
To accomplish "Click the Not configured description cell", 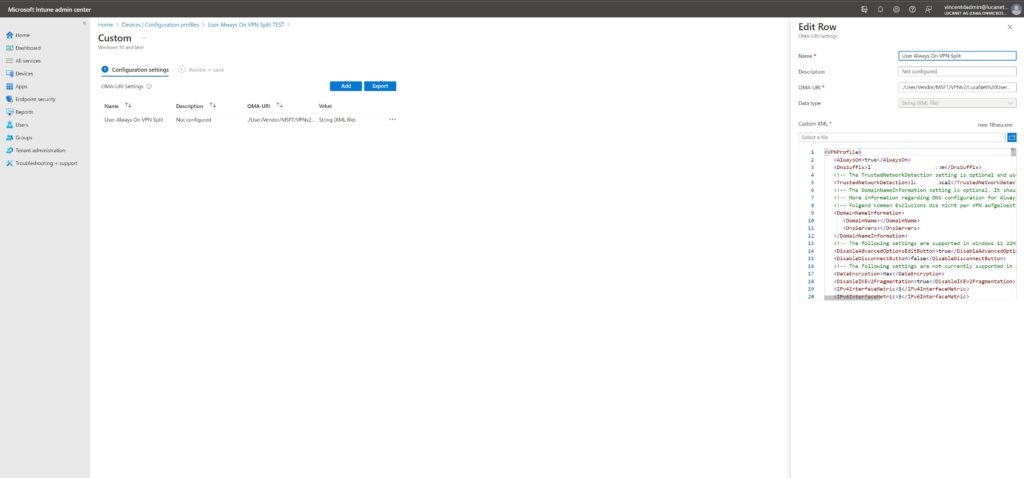I will pos(193,120).
